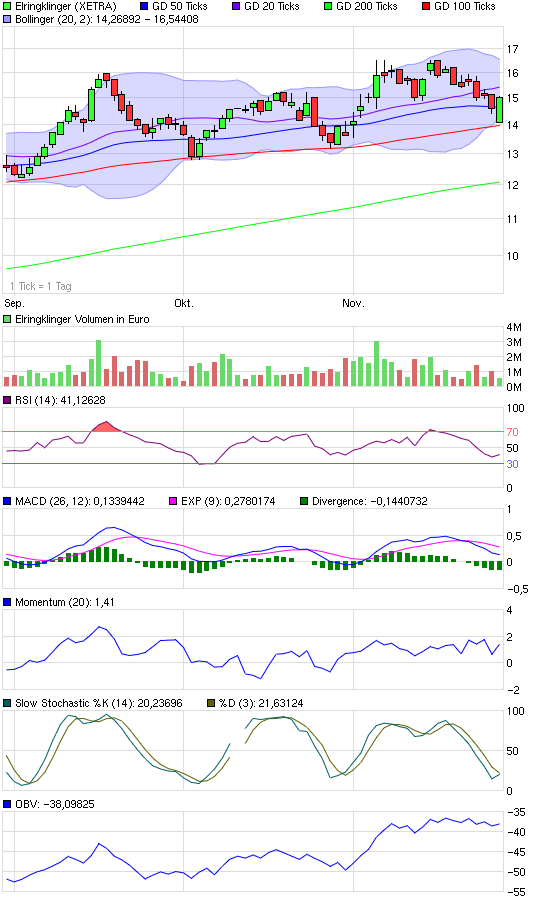Screen dimensions: 545x913
Task: Click the red GD 100 Ticks legend swatch
Action: tap(426, 6)
